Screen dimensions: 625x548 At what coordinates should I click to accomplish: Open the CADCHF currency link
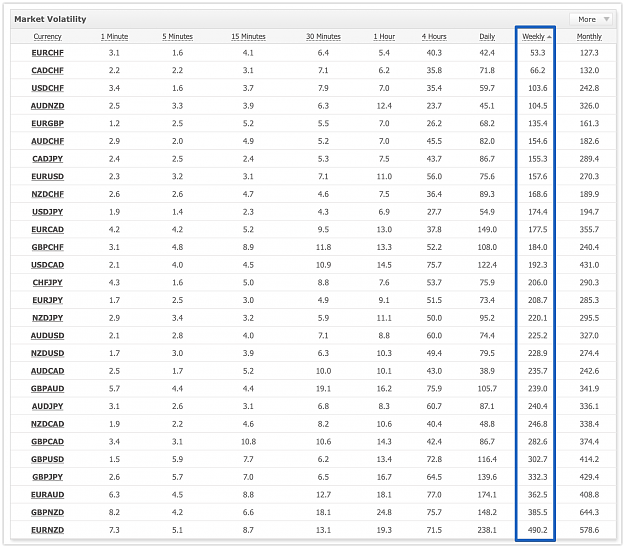click(x=47, y=71)
